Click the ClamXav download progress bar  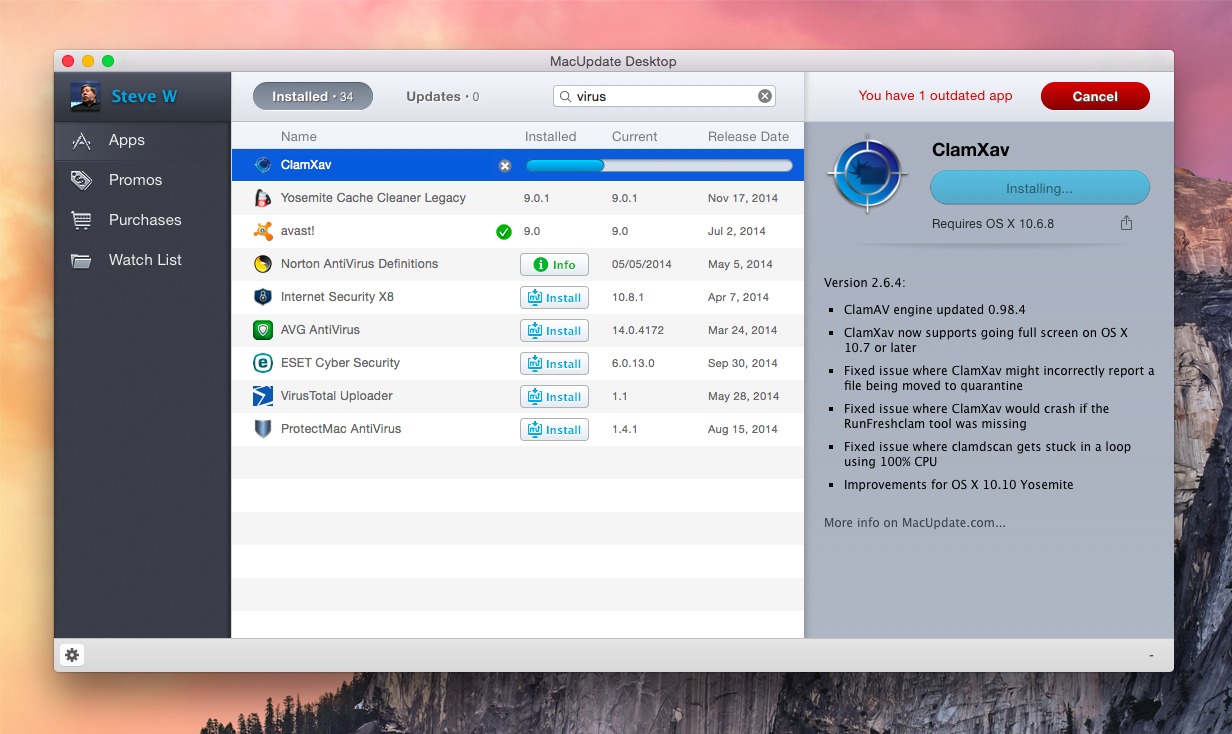pos(659,165)
